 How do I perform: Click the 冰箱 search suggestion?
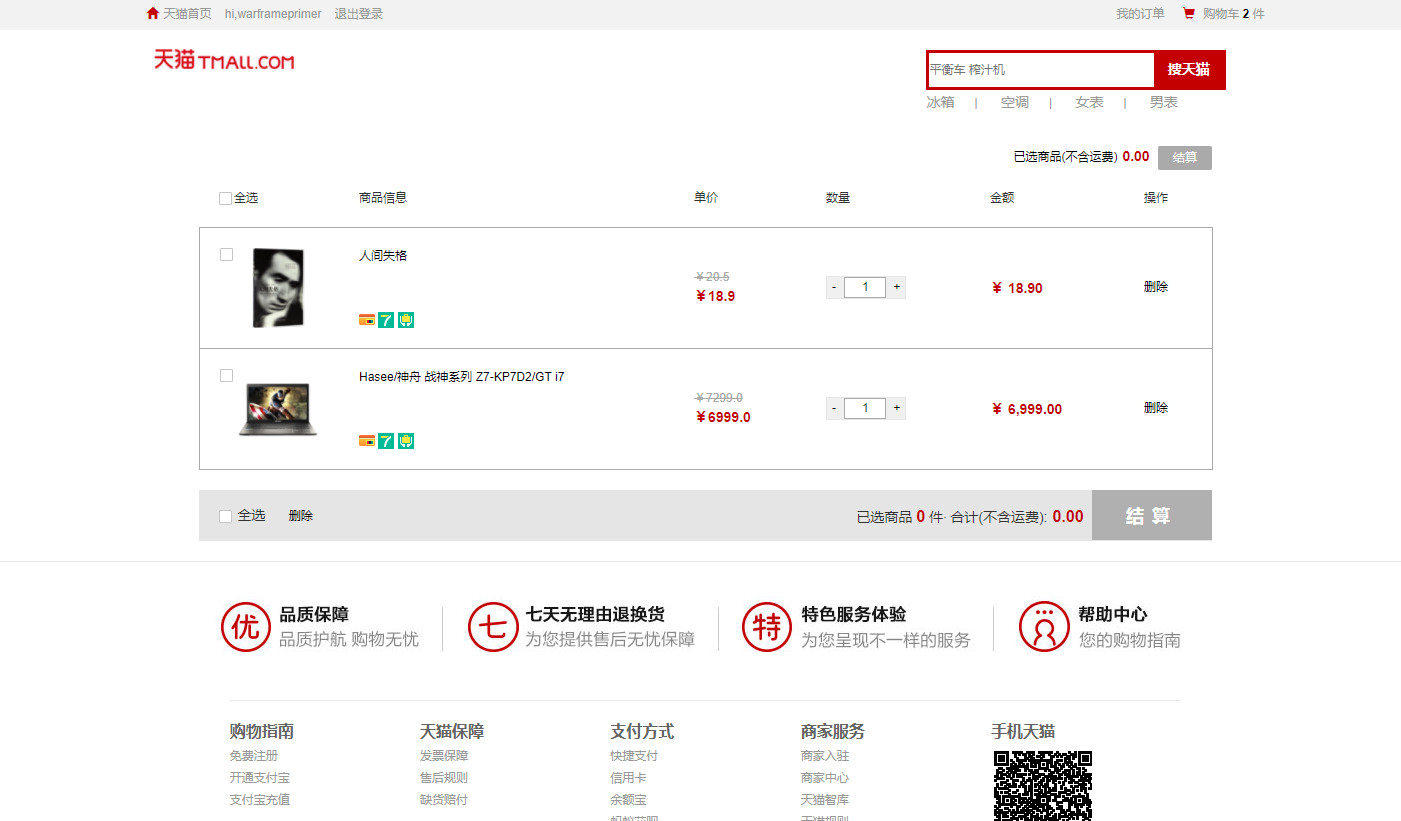940,102
